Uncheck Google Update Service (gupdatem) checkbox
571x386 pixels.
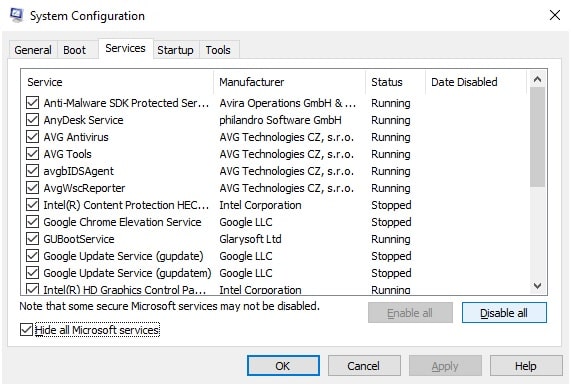click(32, 273)
